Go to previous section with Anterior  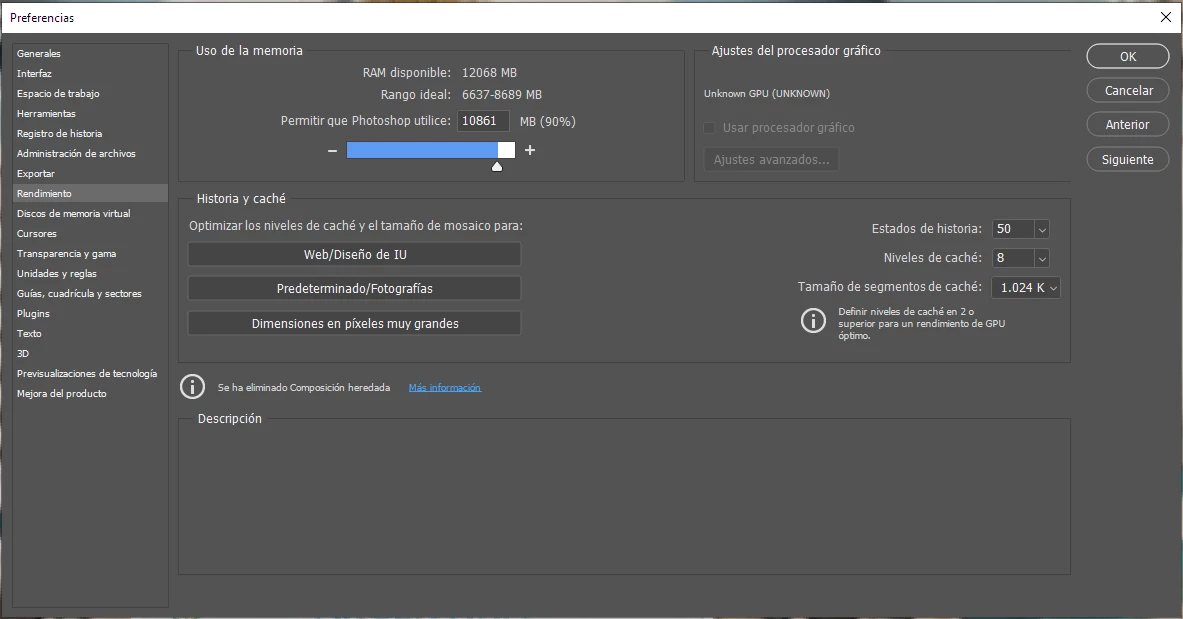(1128, 125)
